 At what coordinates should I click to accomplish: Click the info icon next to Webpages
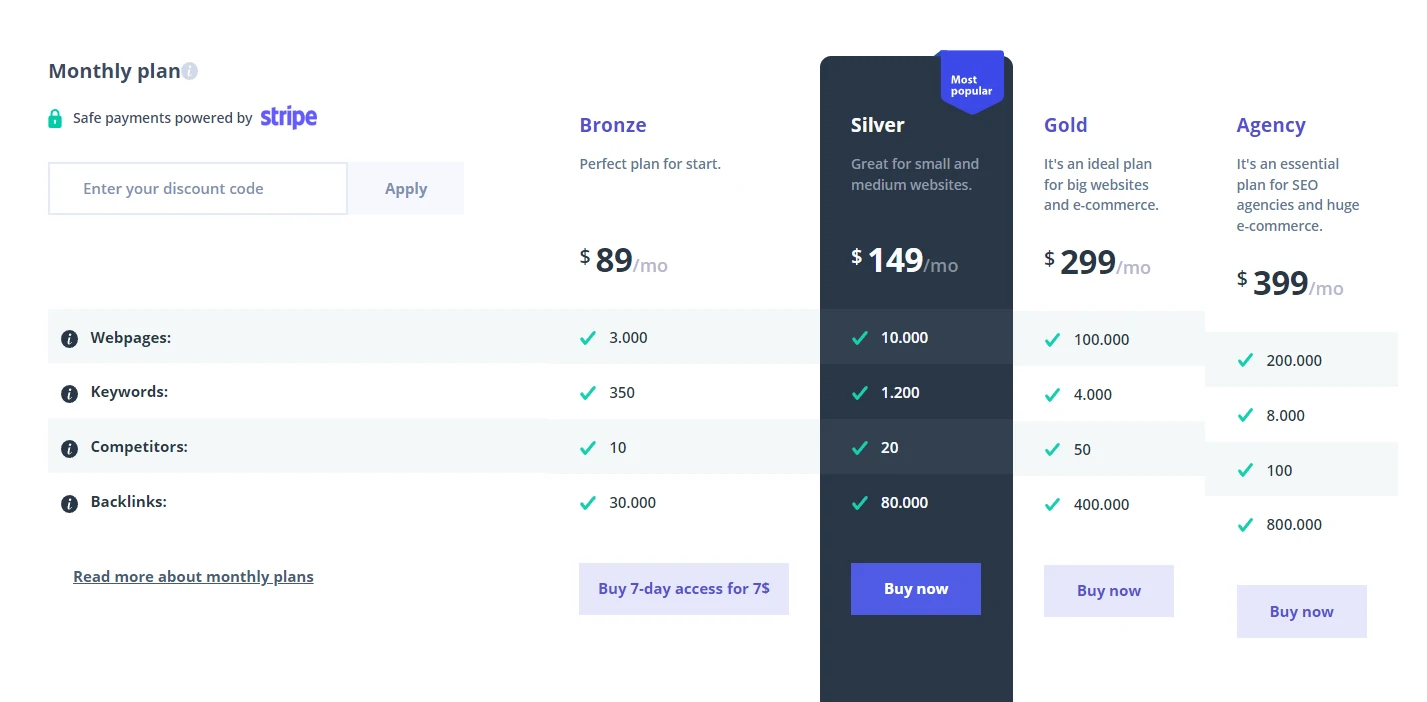point(69,339)
